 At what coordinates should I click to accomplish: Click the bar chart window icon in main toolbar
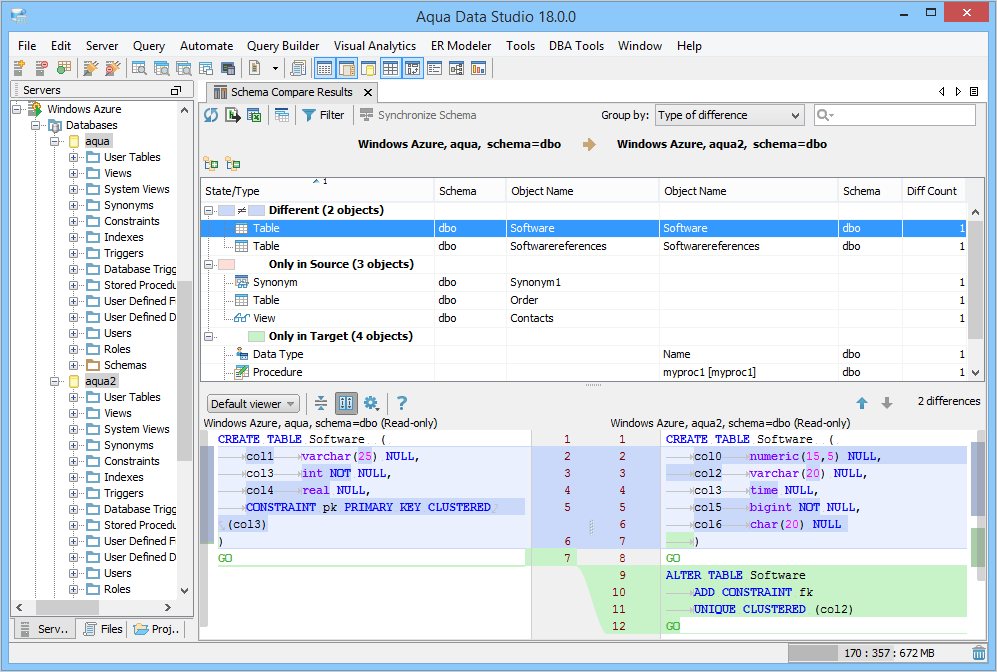pos(478,68)
